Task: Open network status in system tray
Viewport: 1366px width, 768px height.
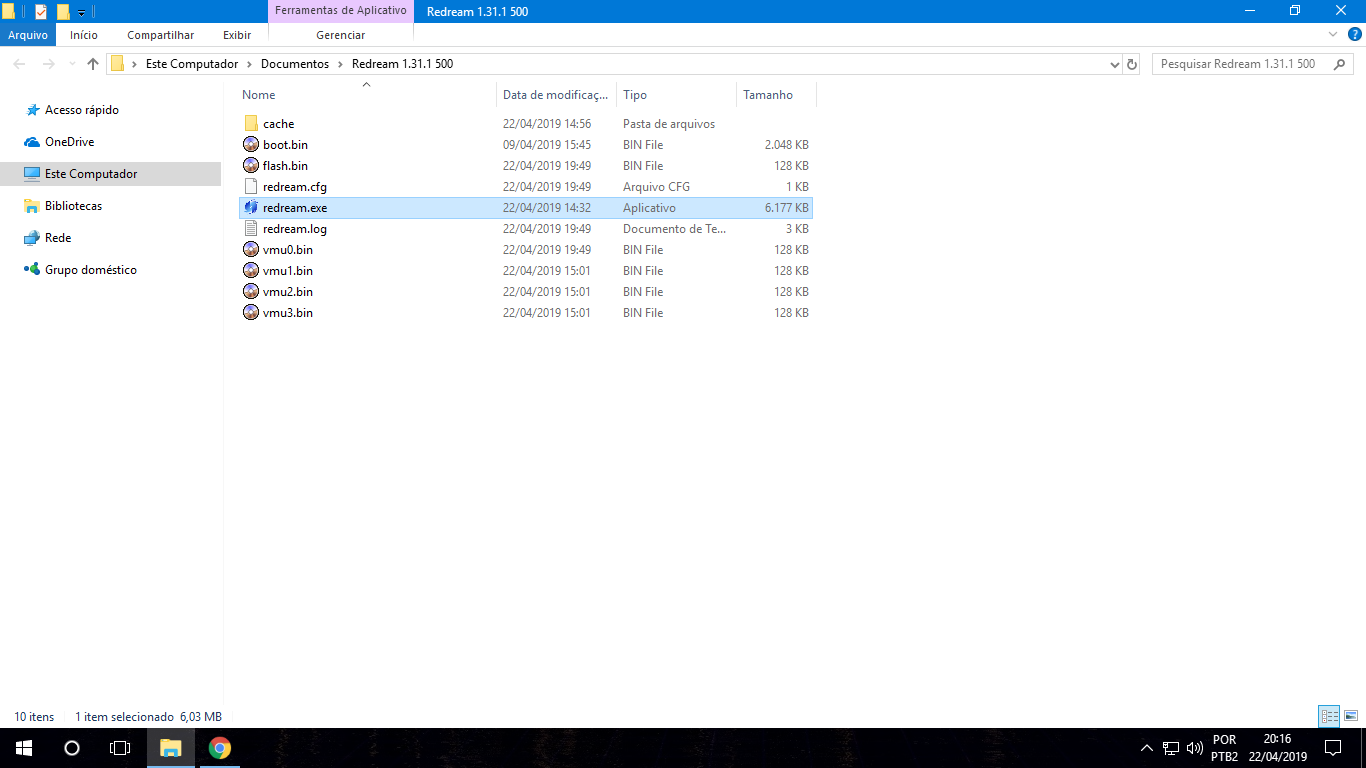Action: 1171,748
